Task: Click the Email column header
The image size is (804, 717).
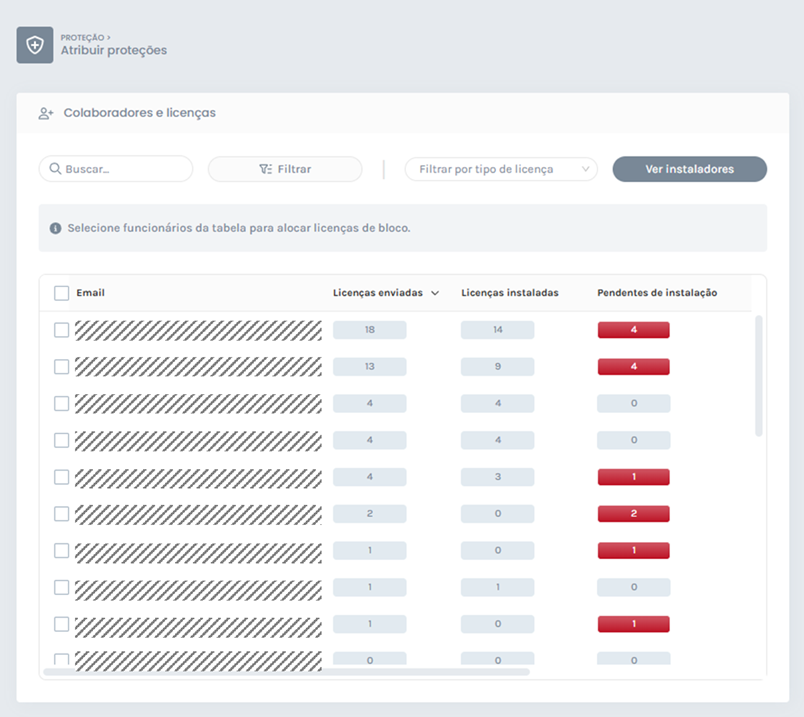Action: [91, 293]
